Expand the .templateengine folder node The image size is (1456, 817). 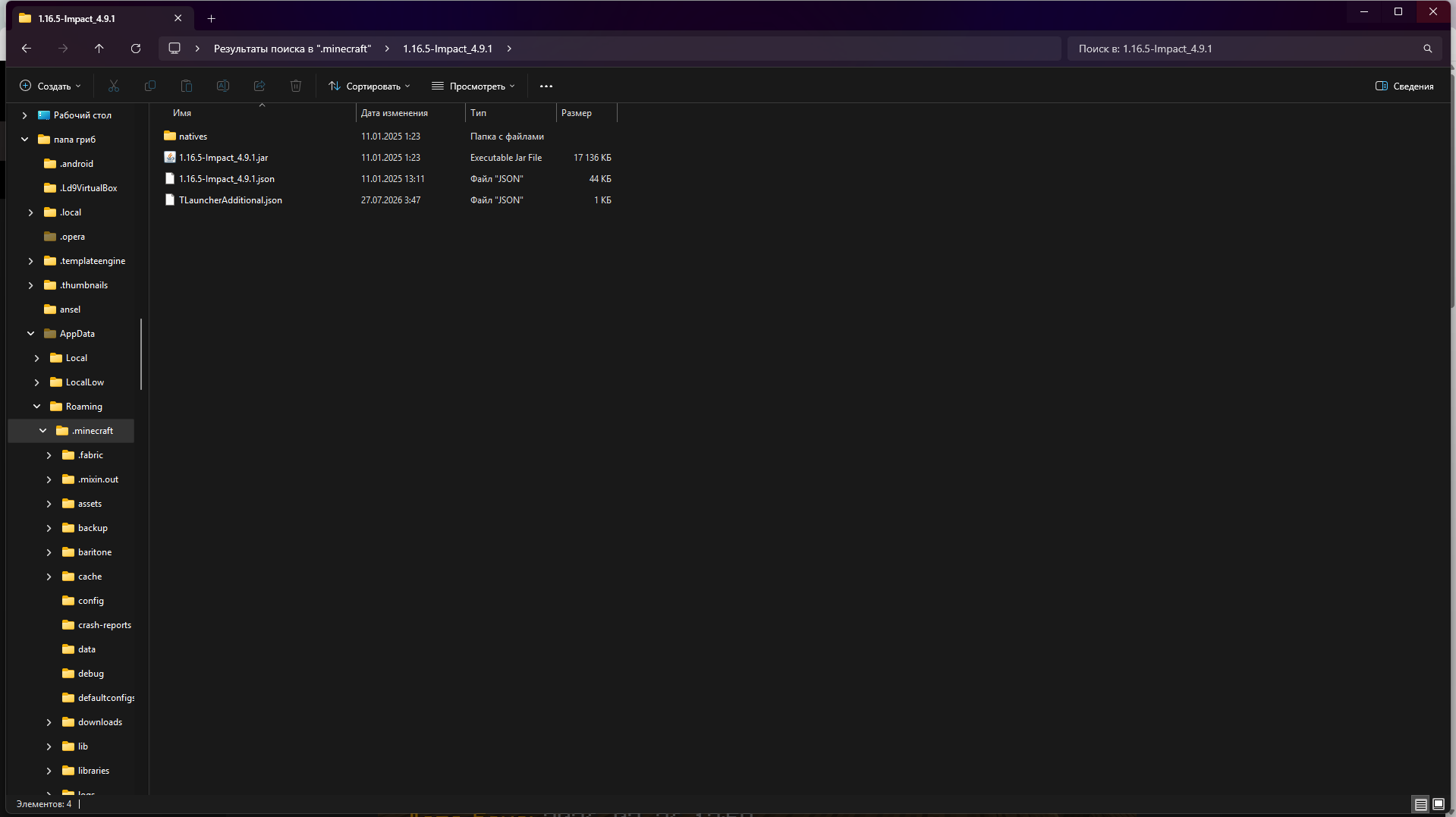(30, 261)
